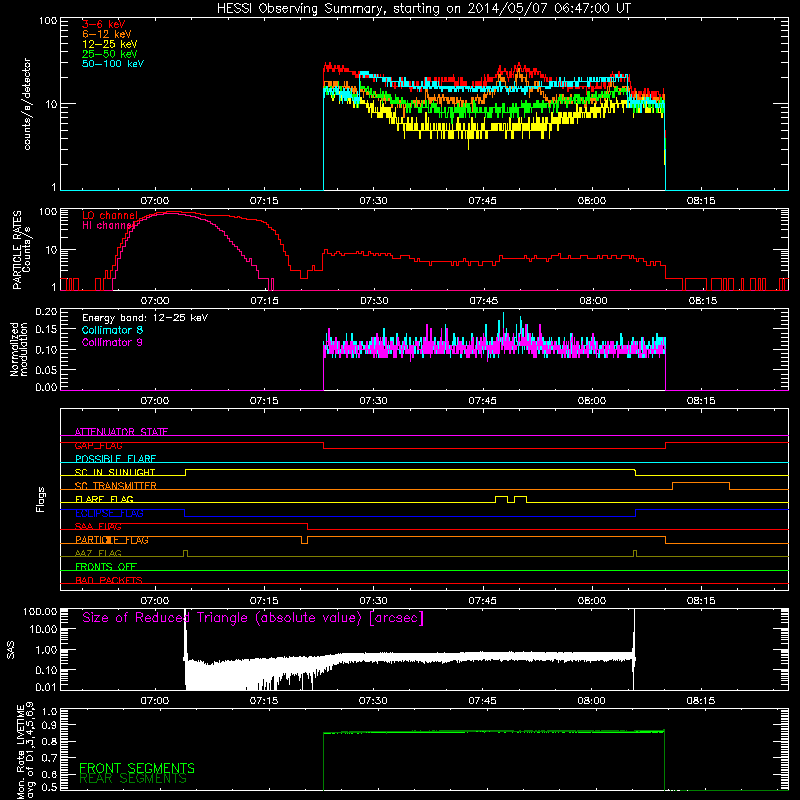This screenshot has width=800, height=800.
Task: Click the PARTICLE_FLAG label
Action: [112, 540]
